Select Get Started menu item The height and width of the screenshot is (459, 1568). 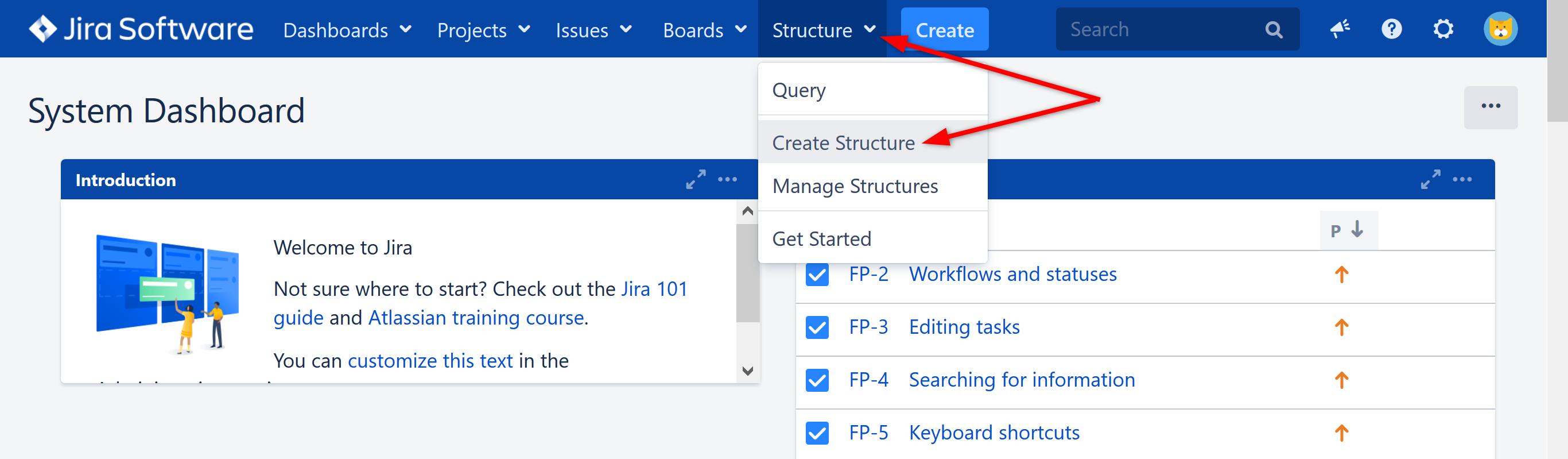point(872,238)
